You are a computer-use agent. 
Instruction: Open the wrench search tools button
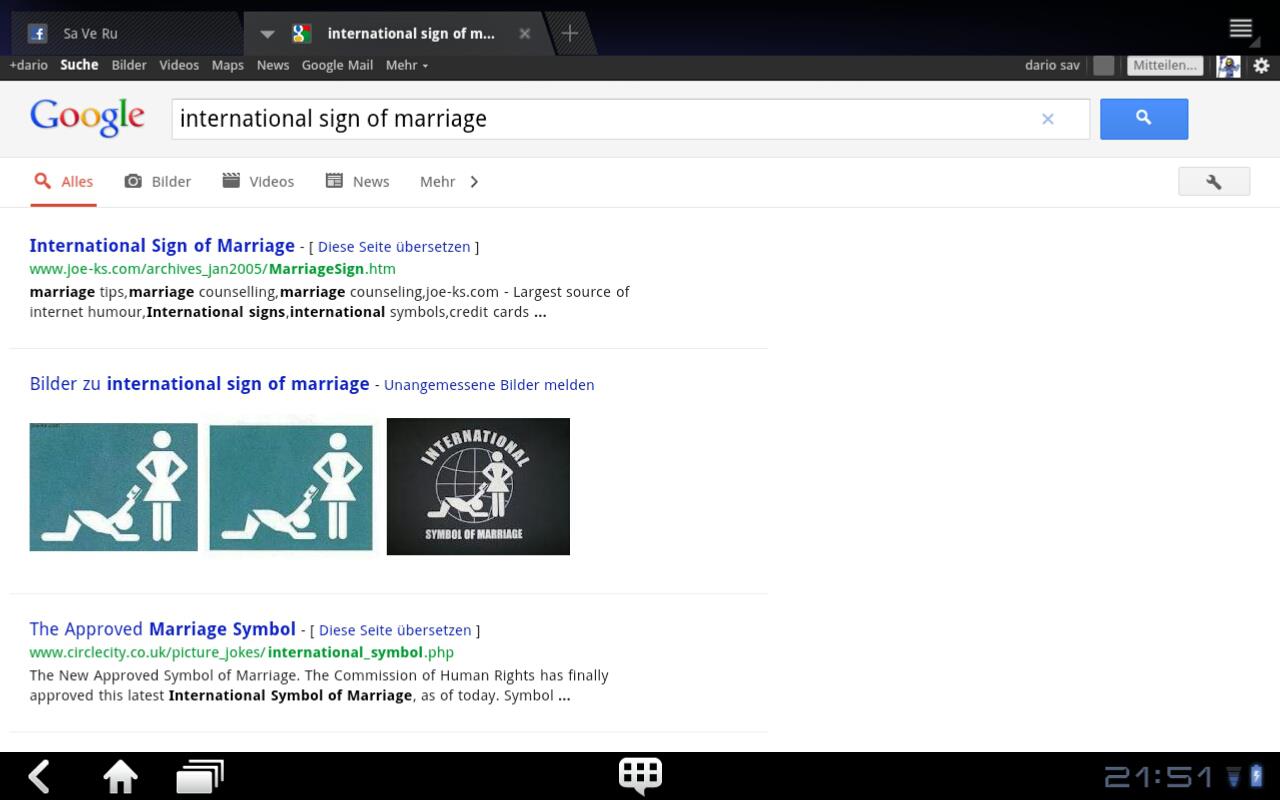pyautogui.click(x=1213, y=181)
